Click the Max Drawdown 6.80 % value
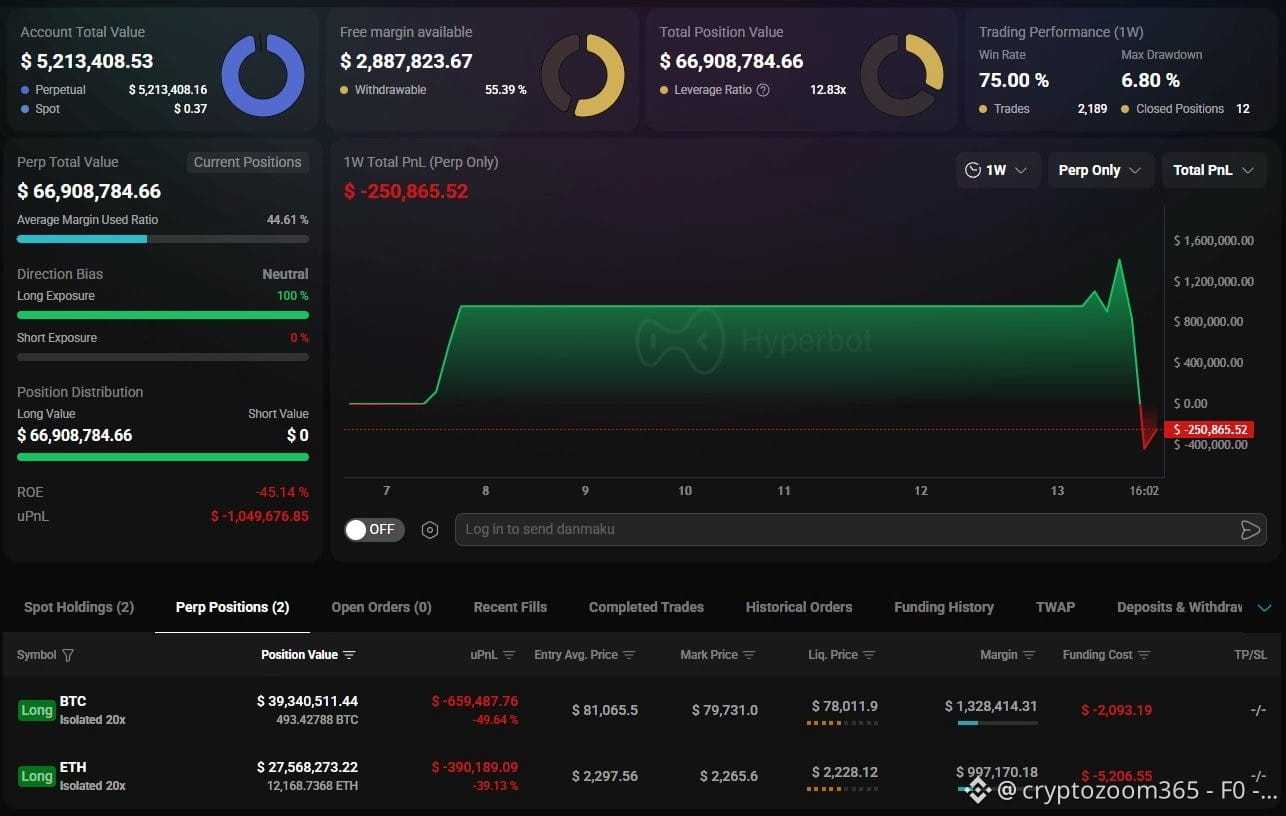Image resolution: width=1286 pixels, height=816 pixels. pos(1151,80)
